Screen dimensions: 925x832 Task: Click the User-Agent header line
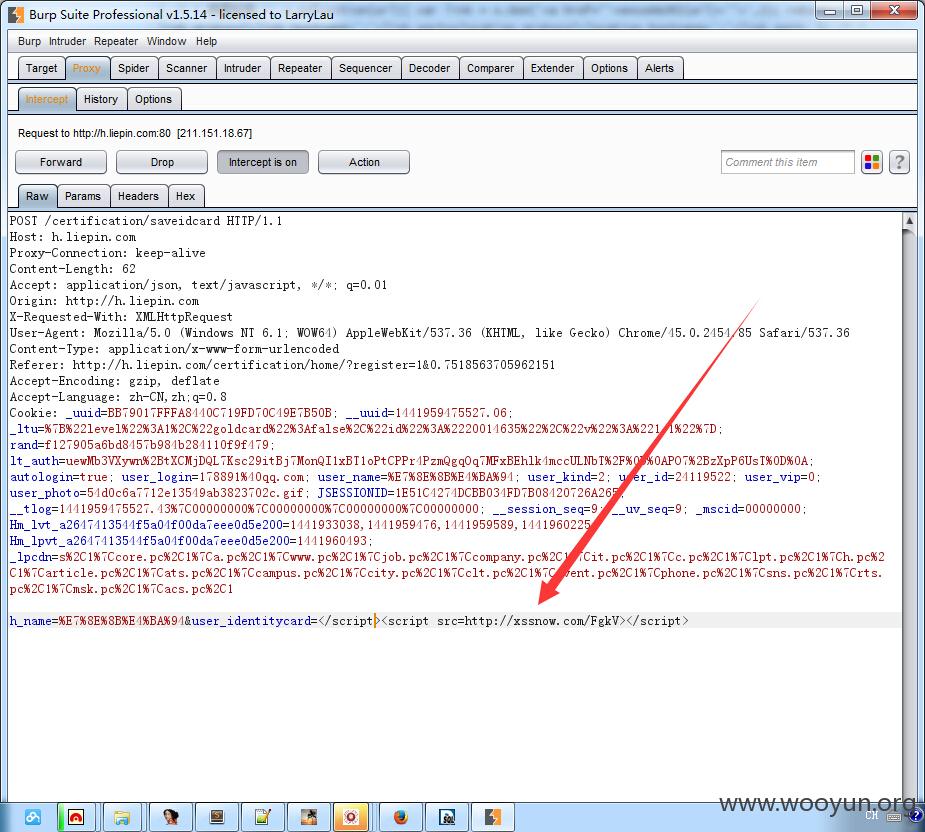click(x=429, y=333)
